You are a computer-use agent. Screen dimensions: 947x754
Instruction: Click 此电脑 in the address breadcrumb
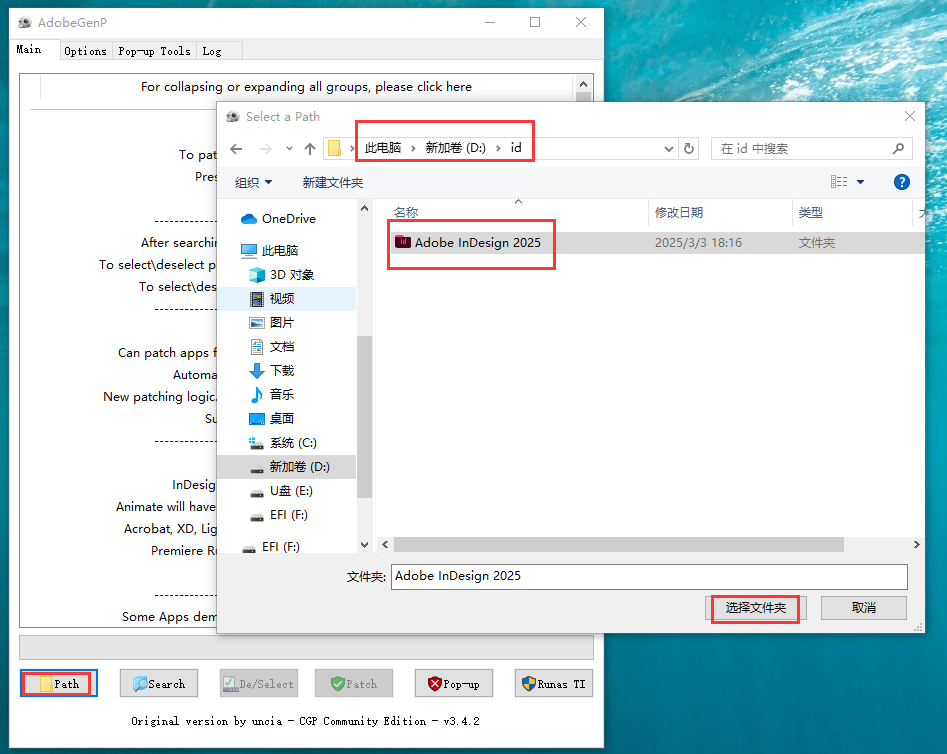pyautogui.click(x=383, y=148)
